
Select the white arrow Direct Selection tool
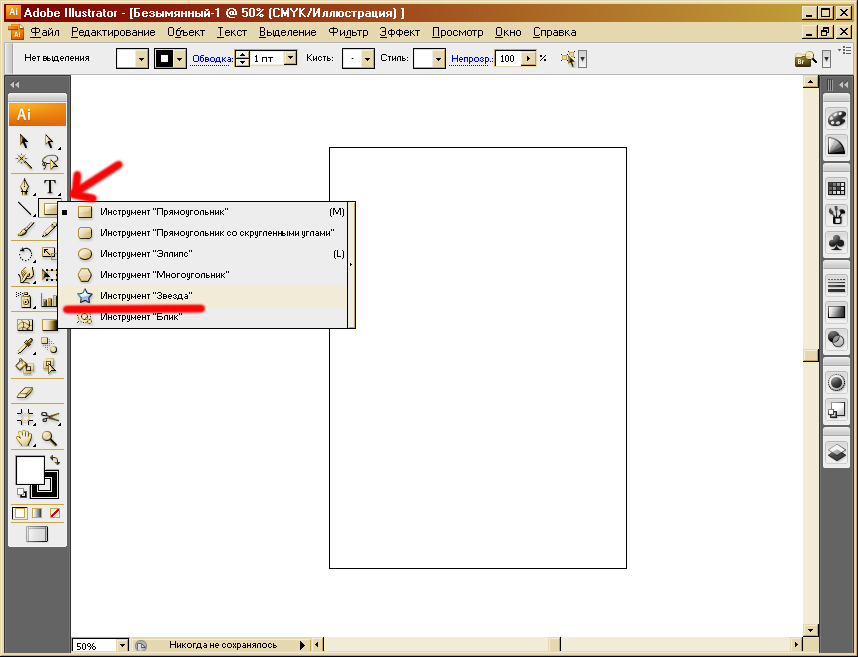(x=49, y=141)
